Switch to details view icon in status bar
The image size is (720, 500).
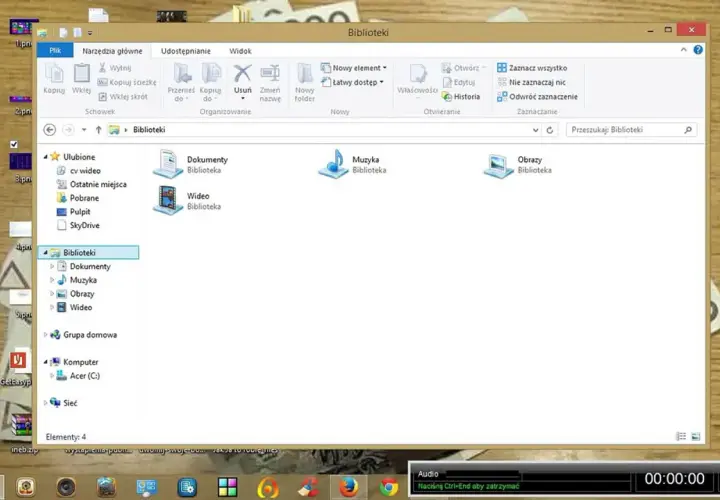click(681, 436)
